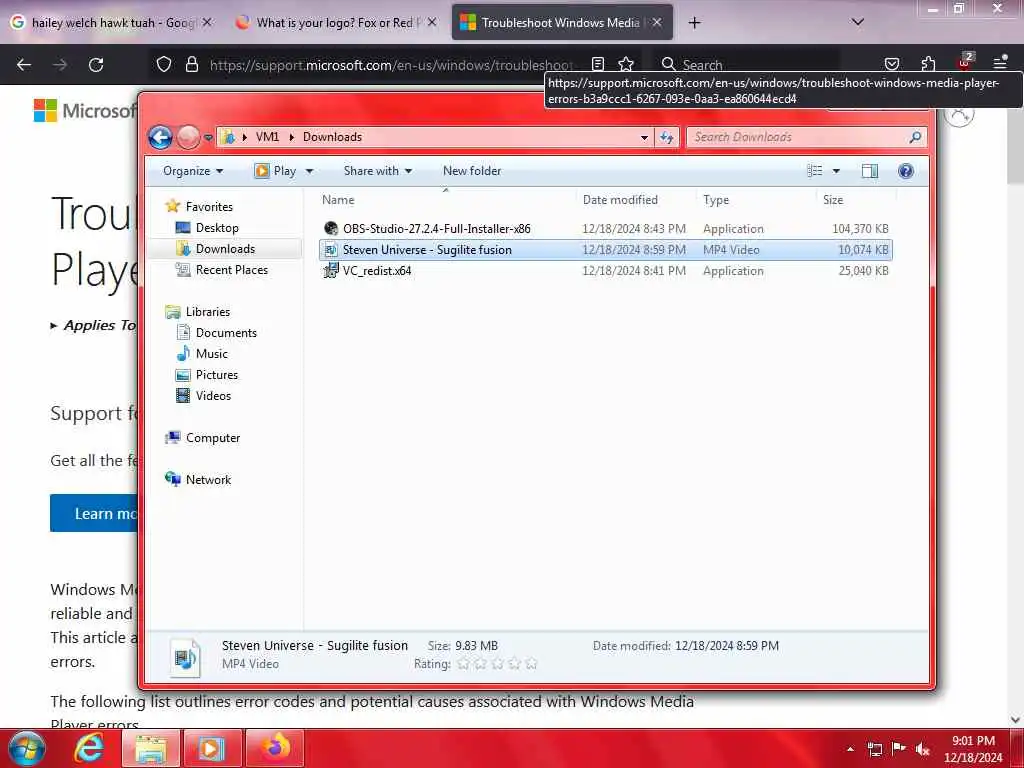Click the tracking protection shield icon

(x=164, y=64)
